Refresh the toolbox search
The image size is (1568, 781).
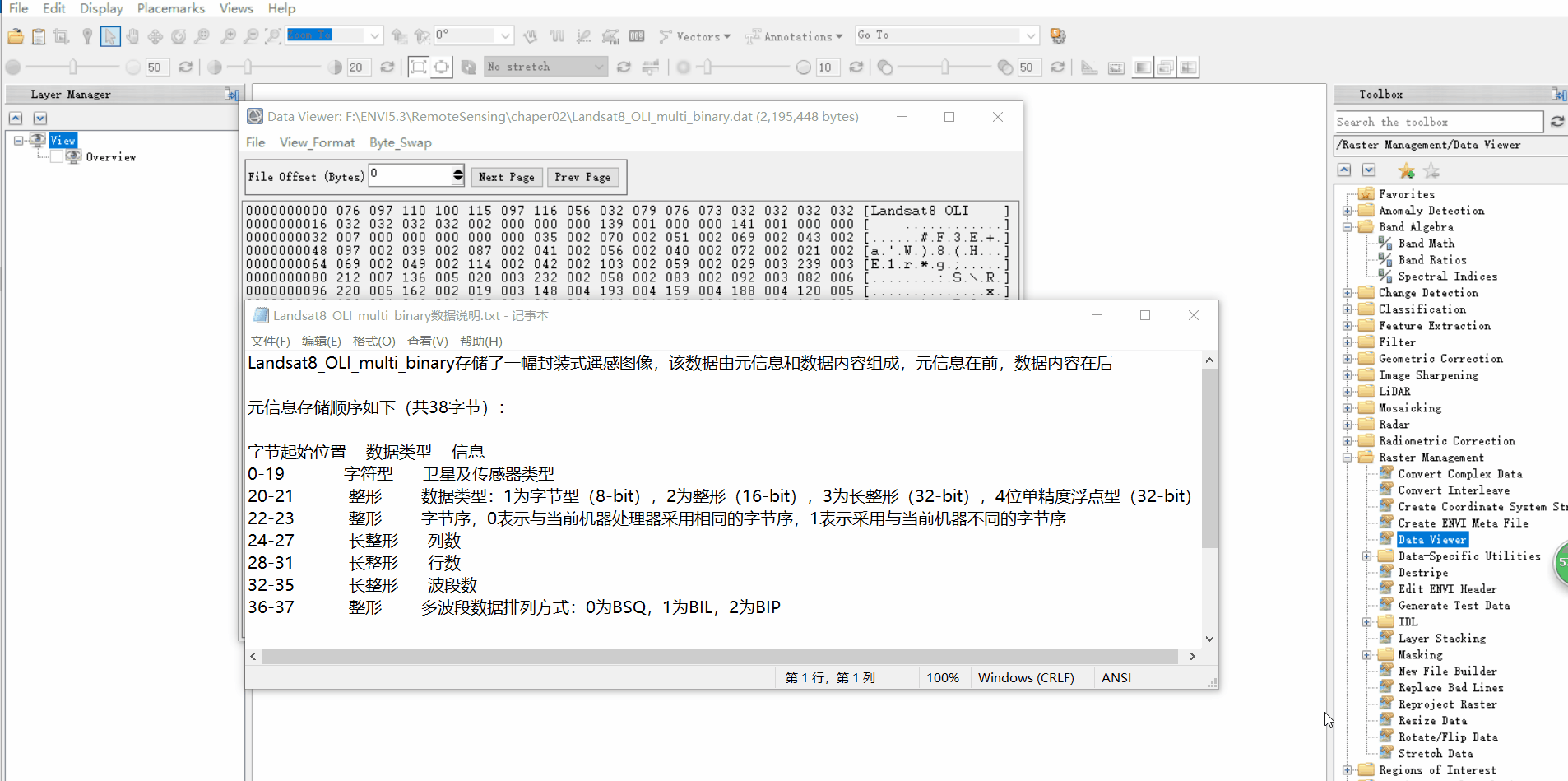(1557, 121)
